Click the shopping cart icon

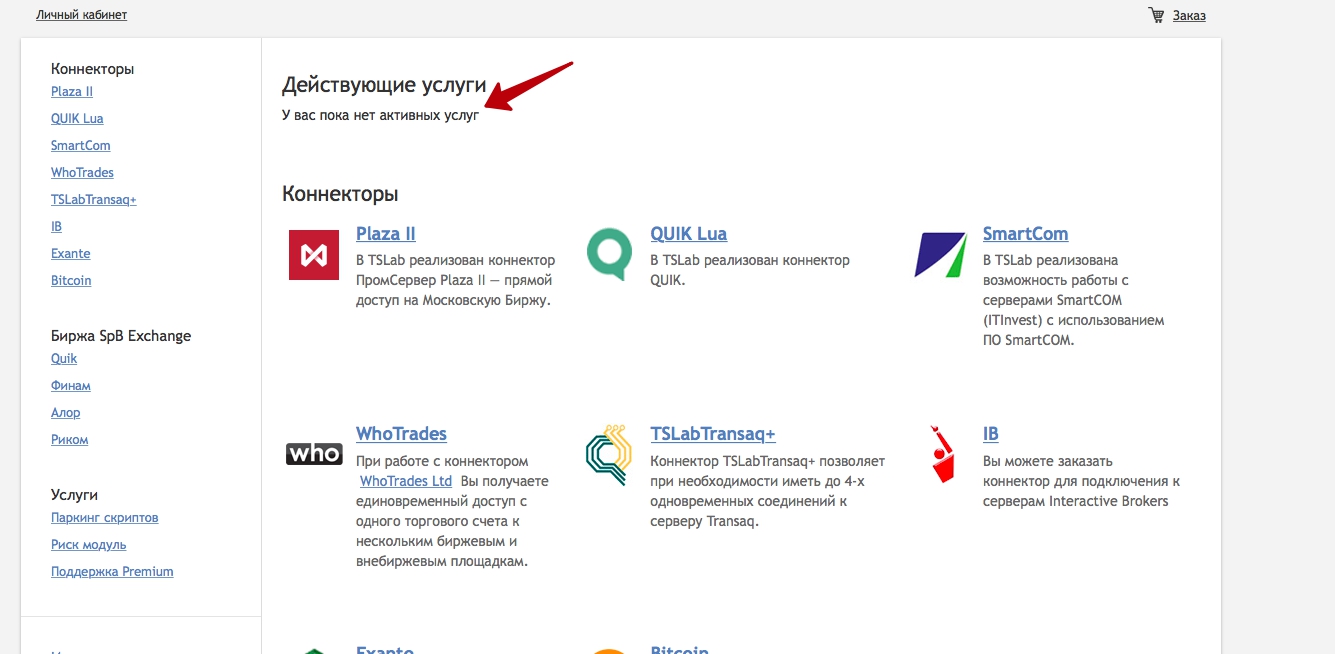(1156, 15)
